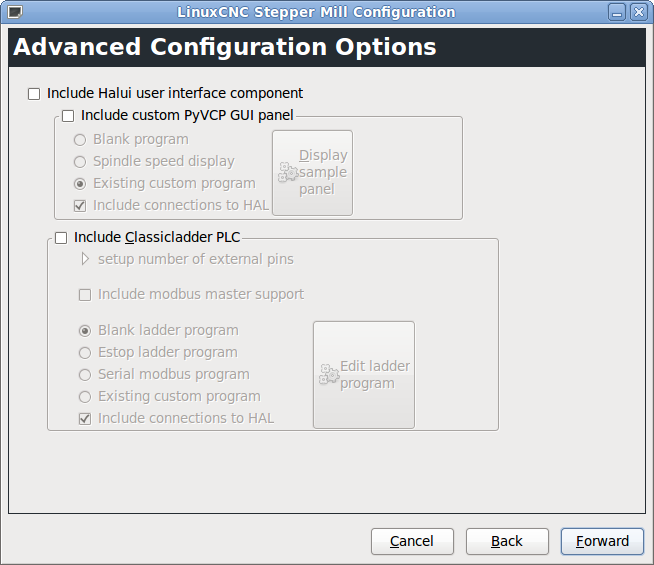This screenshot has width=654, height=565.
Task: Expand setup number of external pins
Action: 86,260
